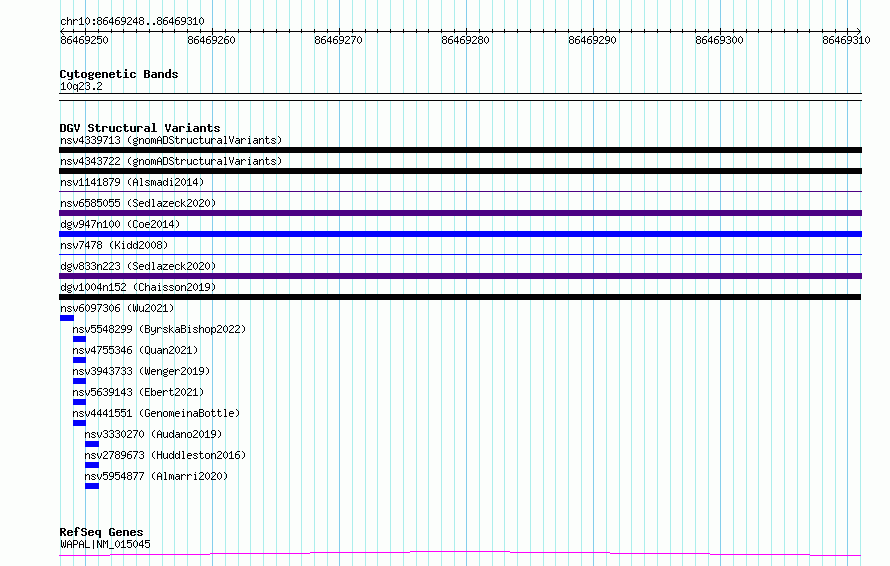The height and width of the screenshot is (566, 890).
Task: Open the WAPAL|NM_015045 gene label
Action: [105, 544]
